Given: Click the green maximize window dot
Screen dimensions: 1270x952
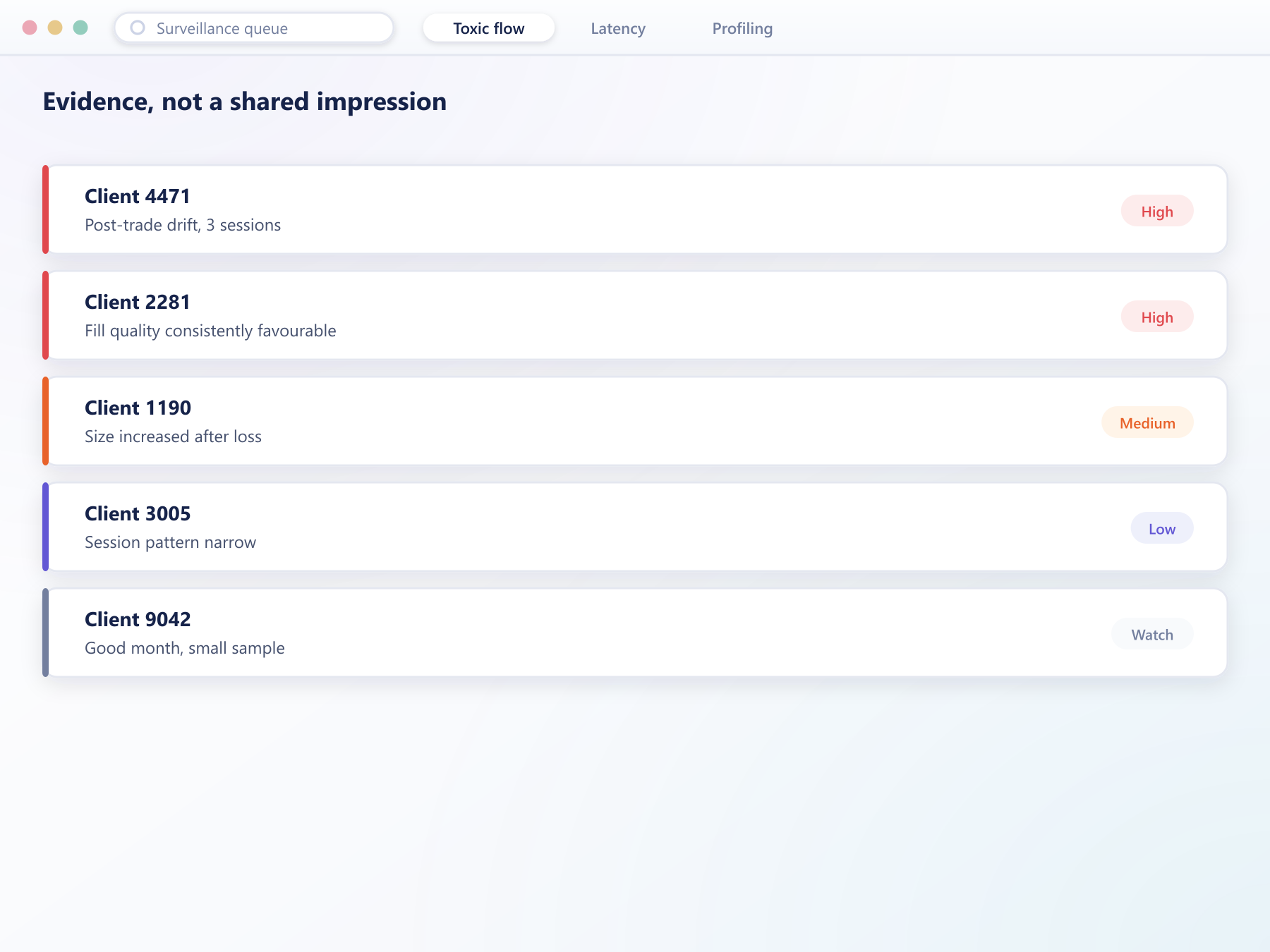Looking at the screenshot, I should [80, 28].
